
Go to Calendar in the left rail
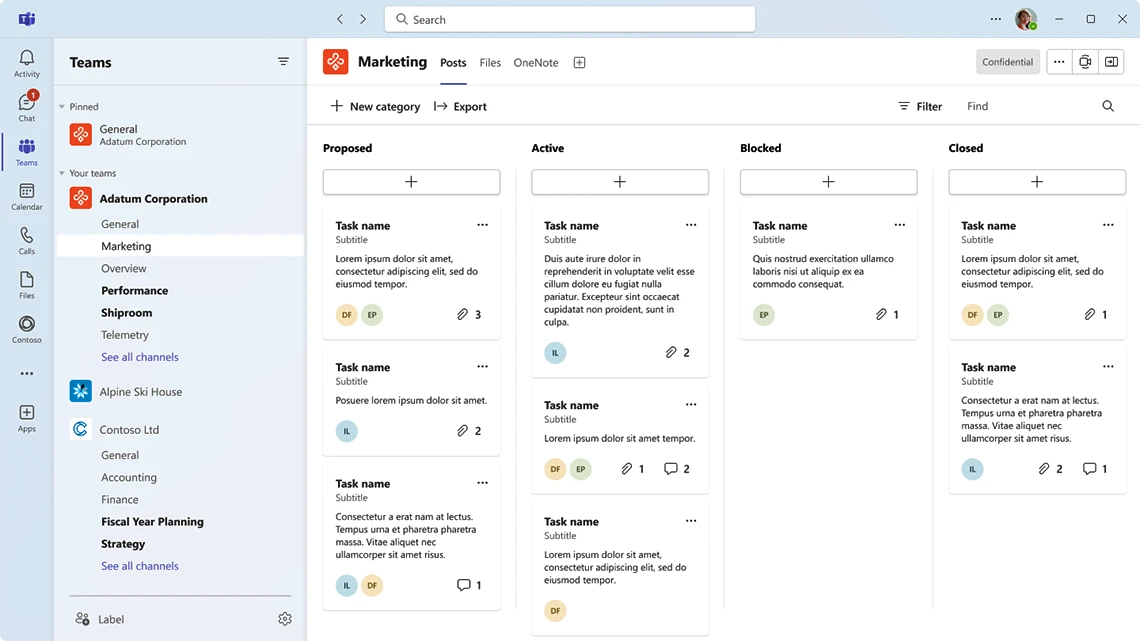(x=27, y=196)
